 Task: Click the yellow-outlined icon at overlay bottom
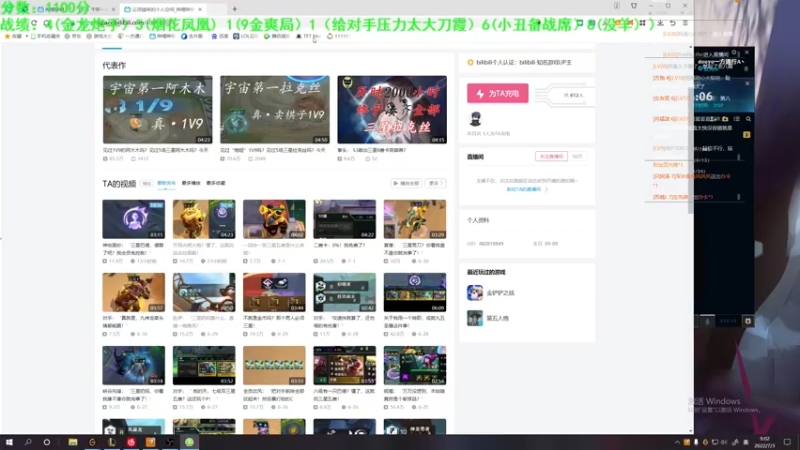point(748,321)
